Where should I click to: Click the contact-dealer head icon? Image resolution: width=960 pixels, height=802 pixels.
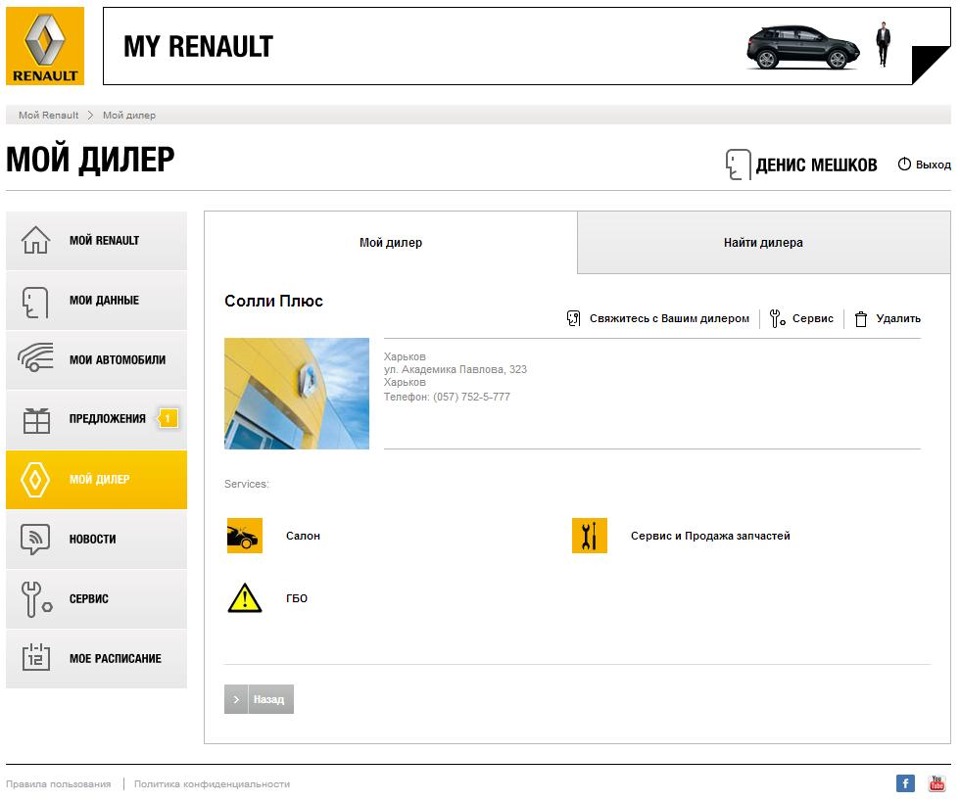point(574,318)
